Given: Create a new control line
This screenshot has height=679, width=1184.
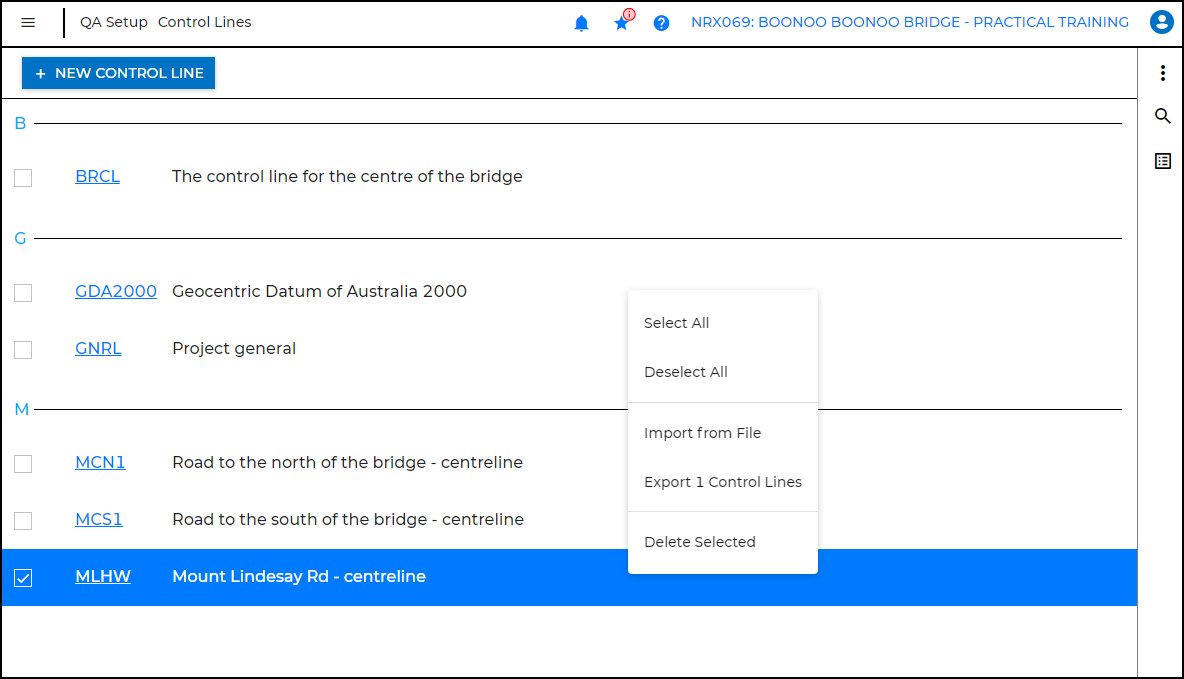Looking at the screenshot, I should pos(119,73).
